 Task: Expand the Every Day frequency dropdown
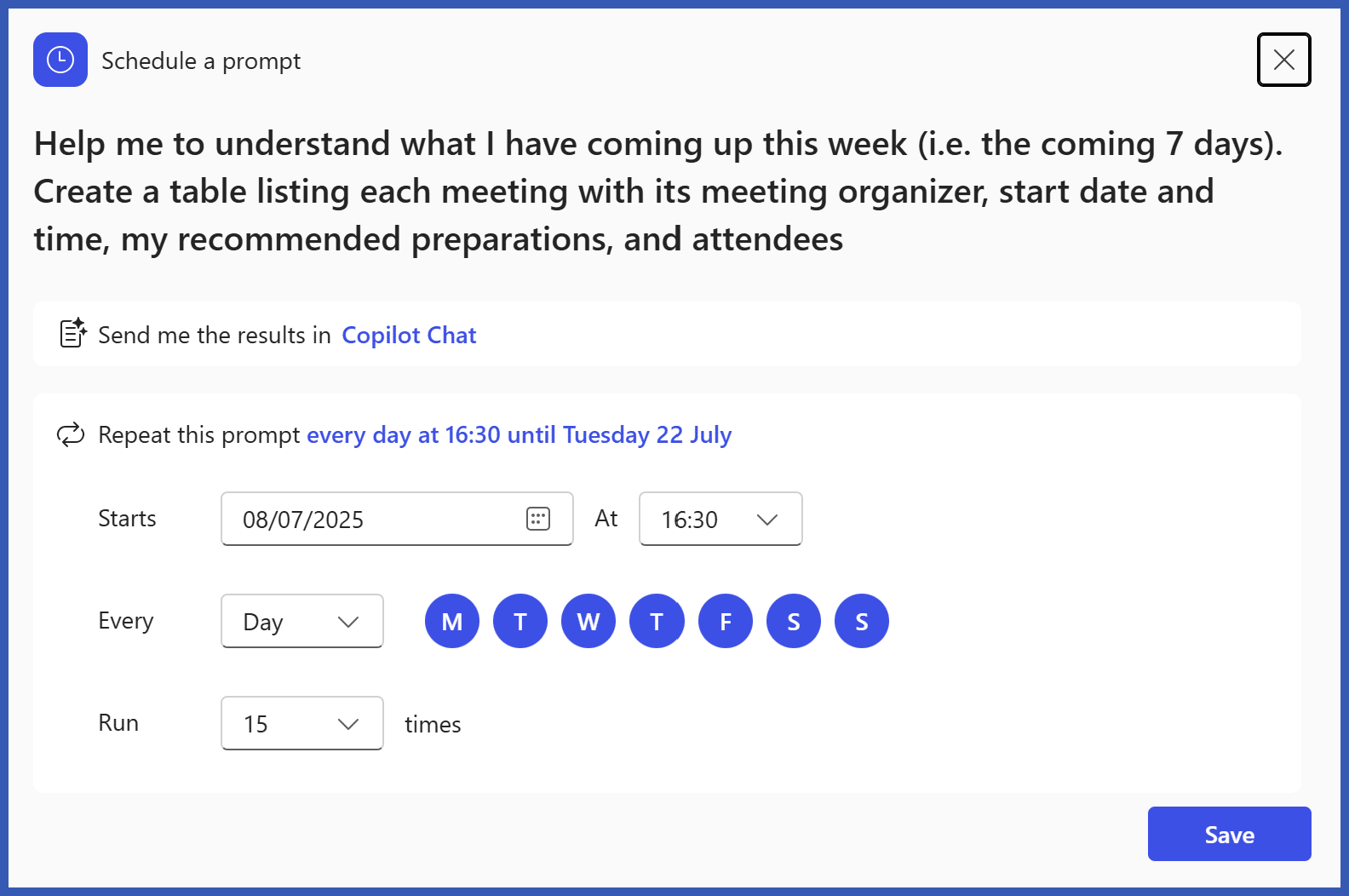pos(302,621)
